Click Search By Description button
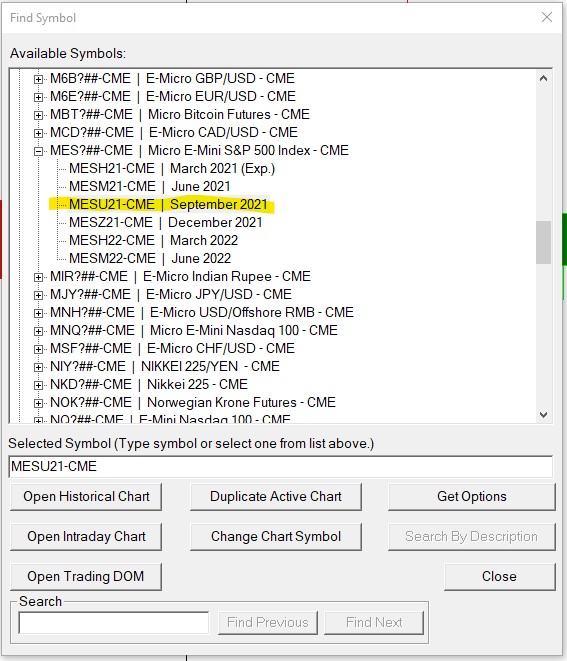 (x=472, y=537)
